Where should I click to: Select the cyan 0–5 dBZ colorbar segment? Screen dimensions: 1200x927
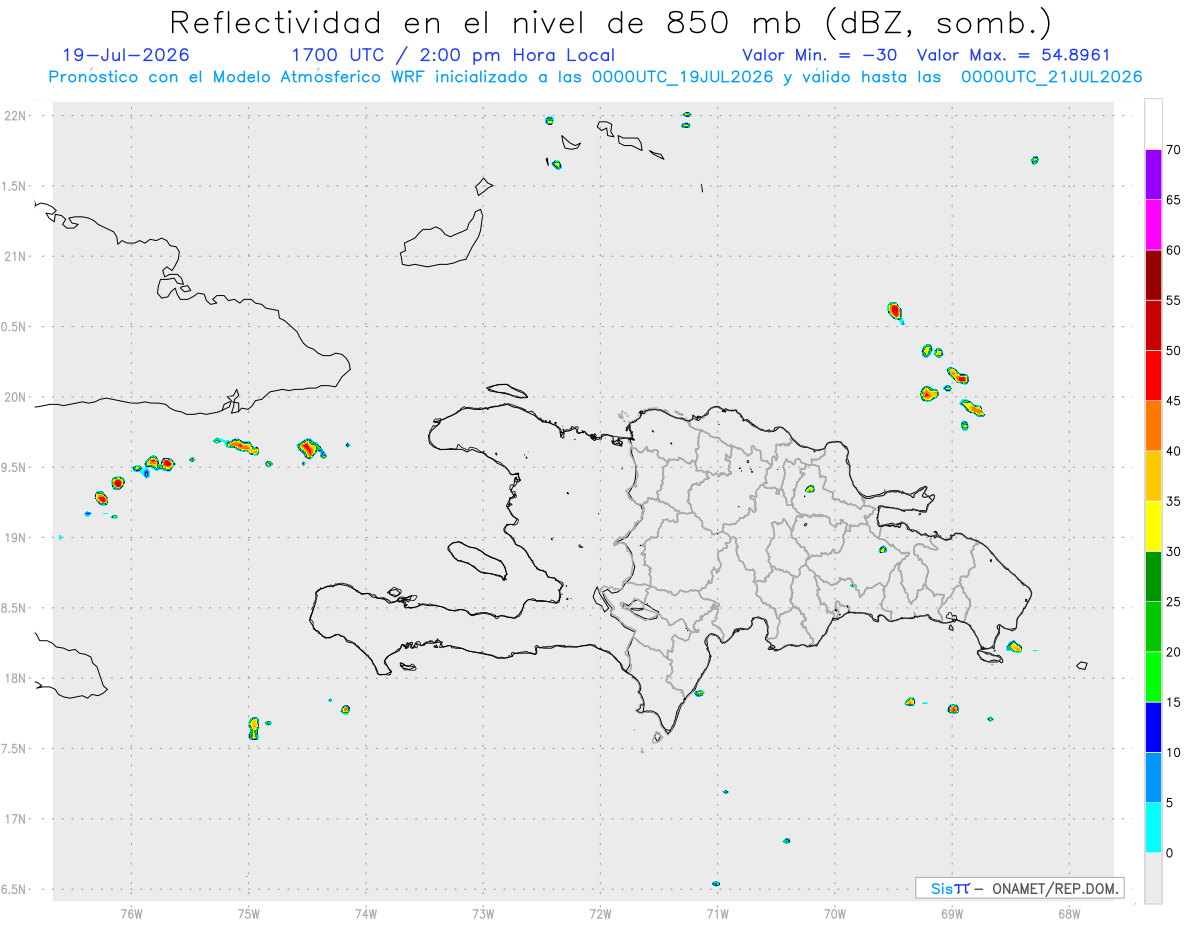click(1153, 828)
